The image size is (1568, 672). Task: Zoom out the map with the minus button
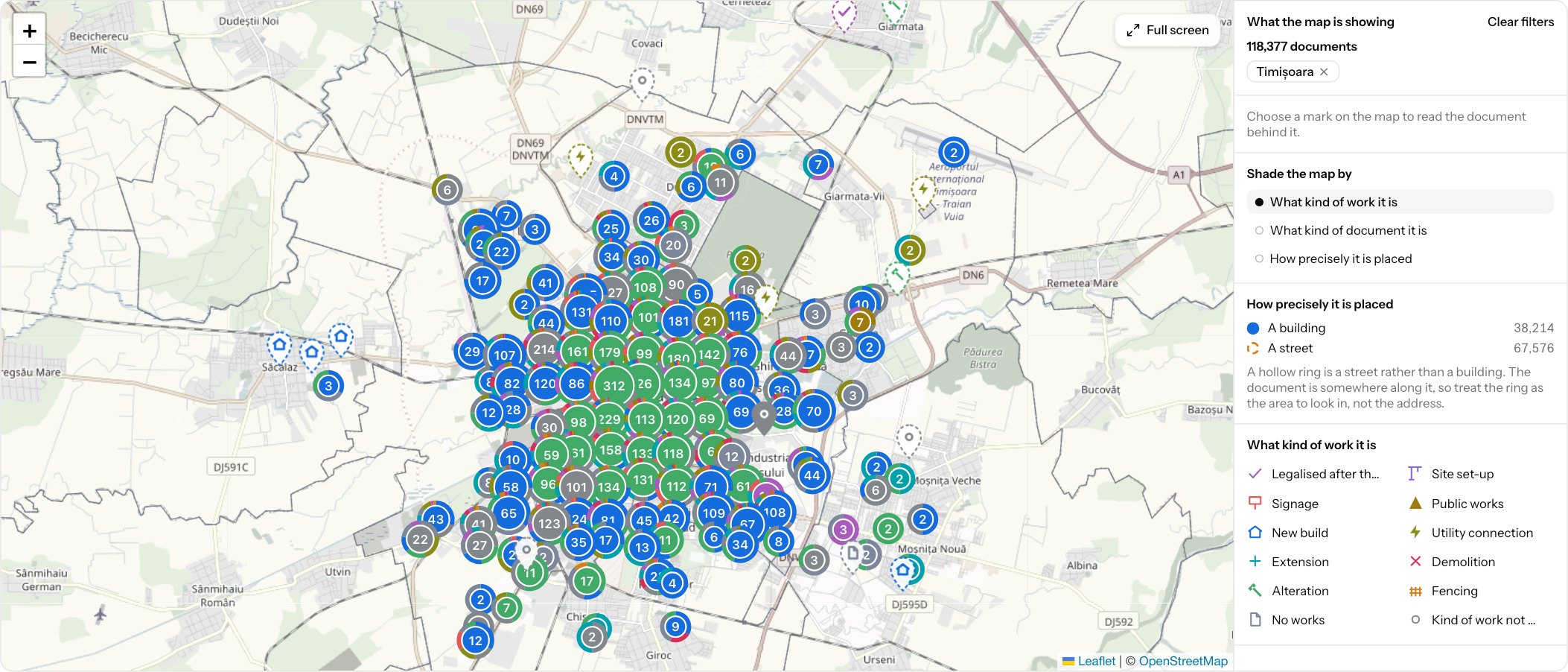coord(30,62)
